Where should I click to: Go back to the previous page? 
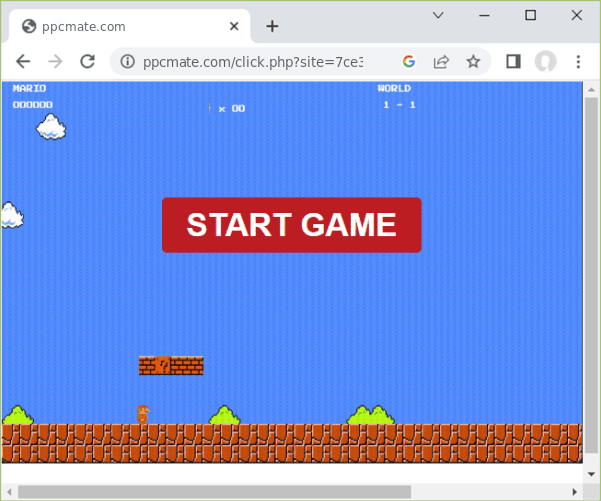coord(23,61)
